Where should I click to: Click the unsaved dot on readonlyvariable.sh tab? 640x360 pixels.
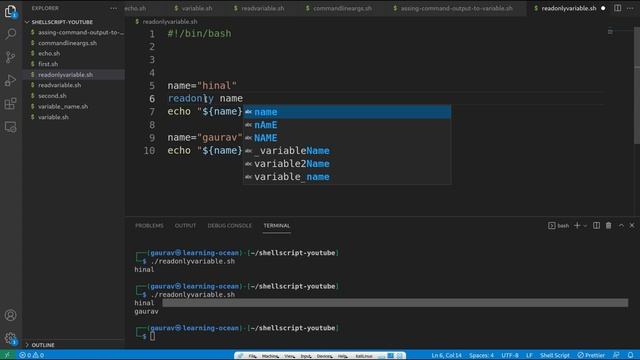(x=603, y=8)
